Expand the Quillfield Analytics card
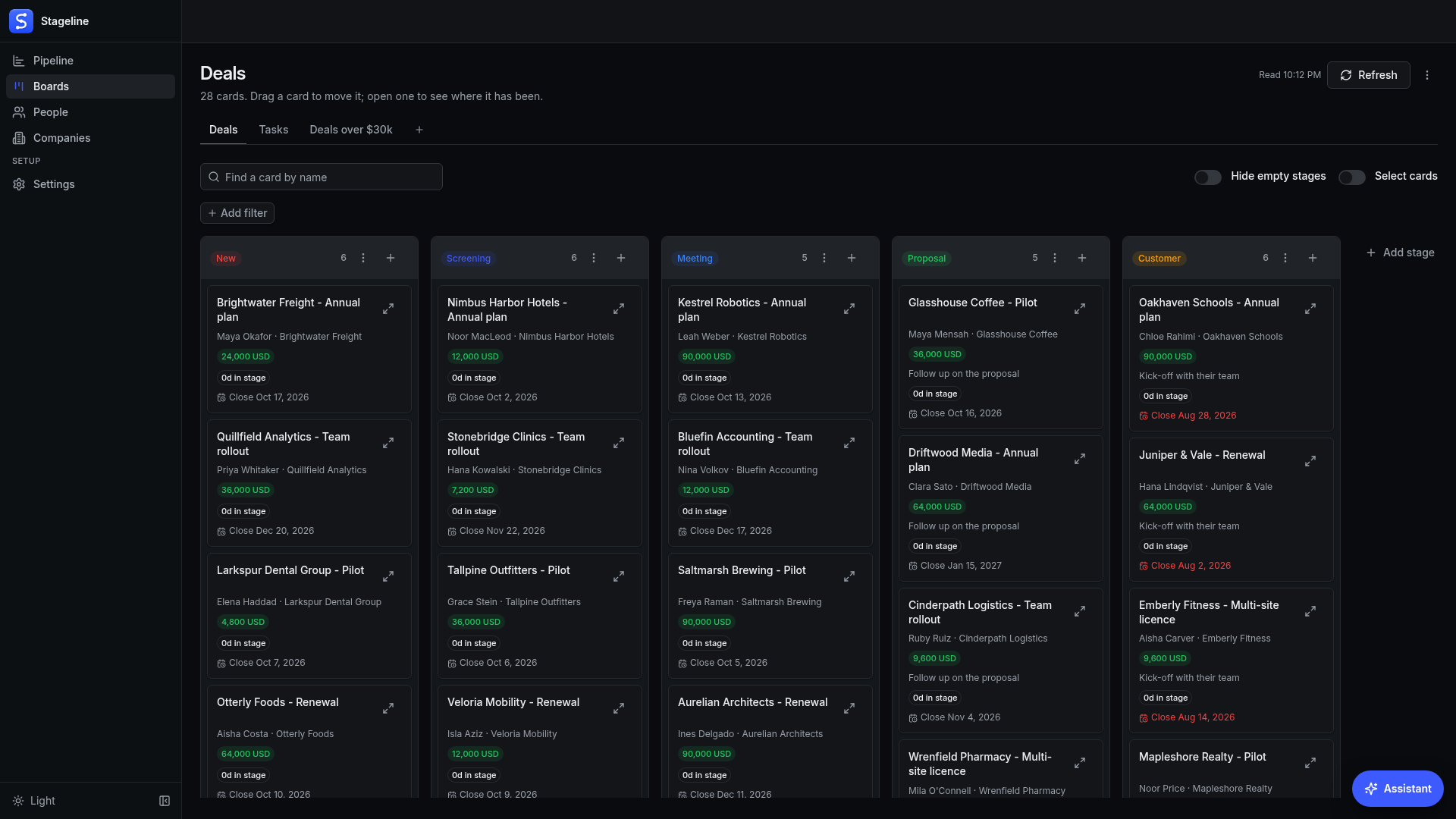 coord(388,443)
